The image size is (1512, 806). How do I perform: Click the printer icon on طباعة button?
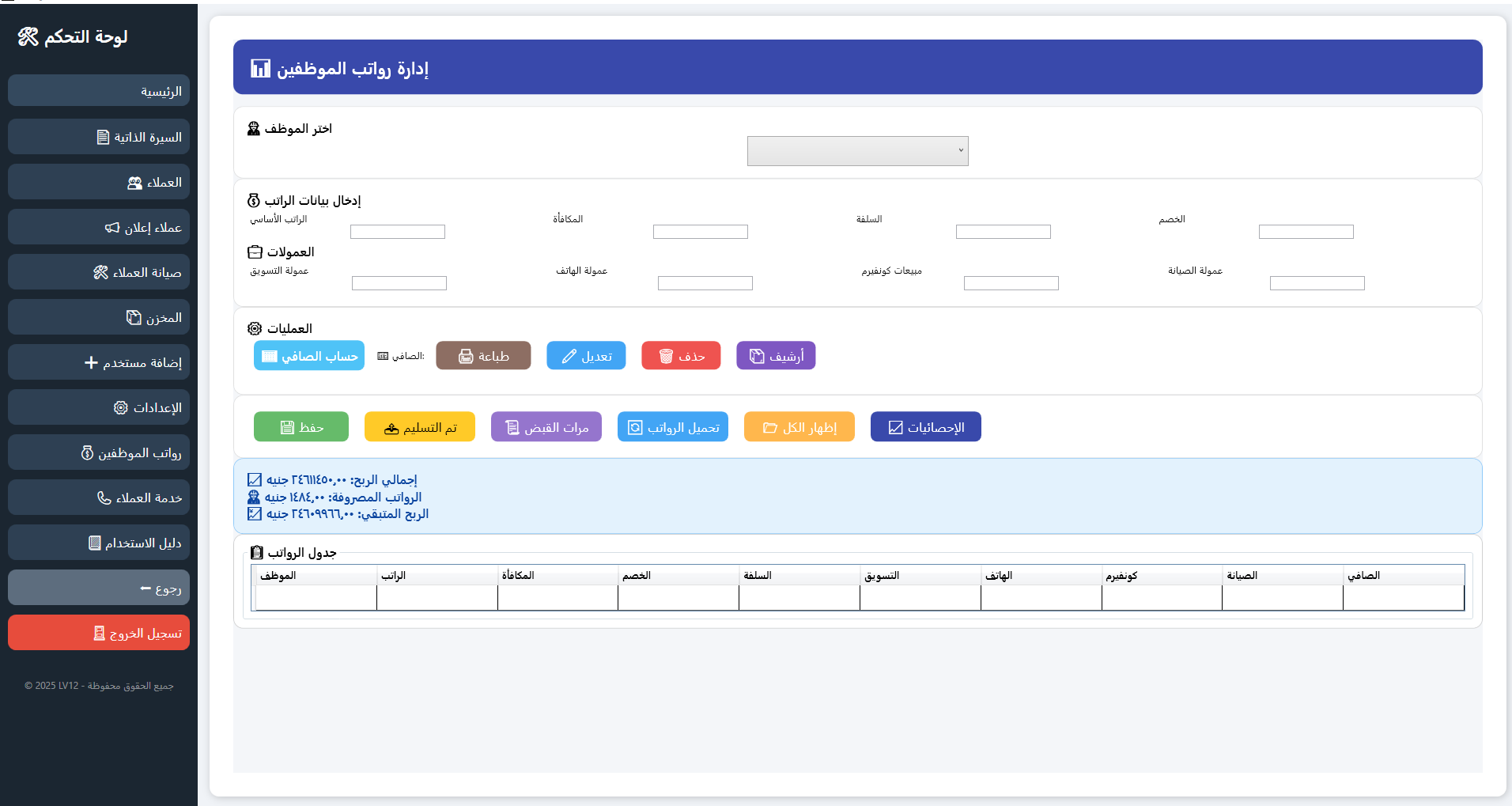466,357
